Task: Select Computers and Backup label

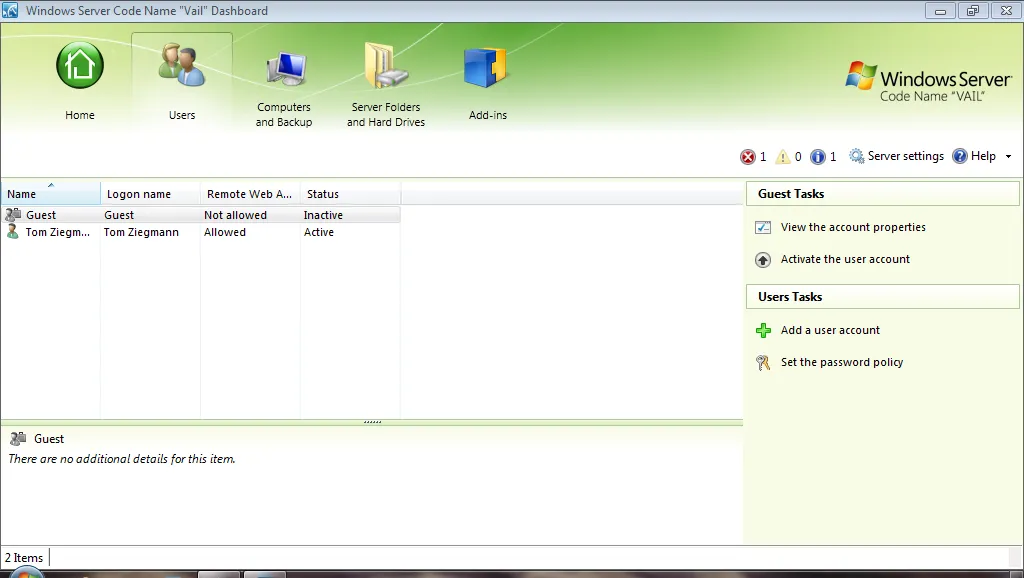Action: tap(283, 114)
